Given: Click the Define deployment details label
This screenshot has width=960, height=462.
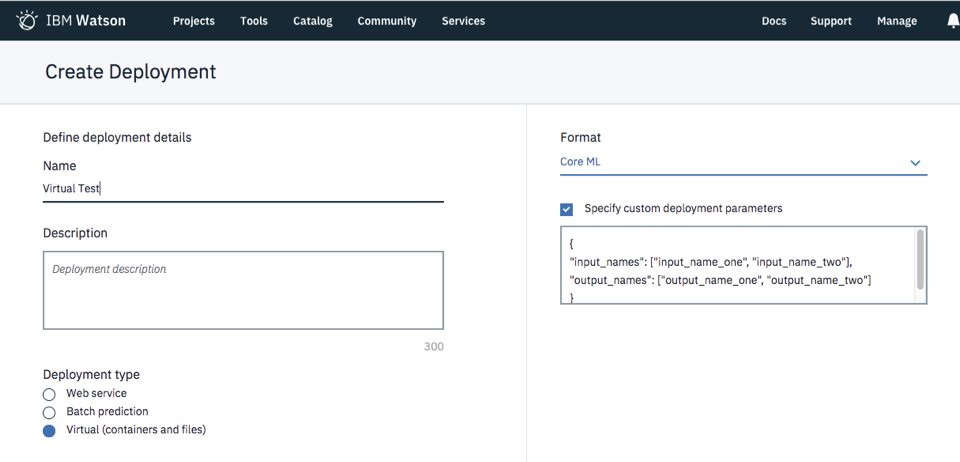Looking at the screenshot, I should (x=117, y=138).
